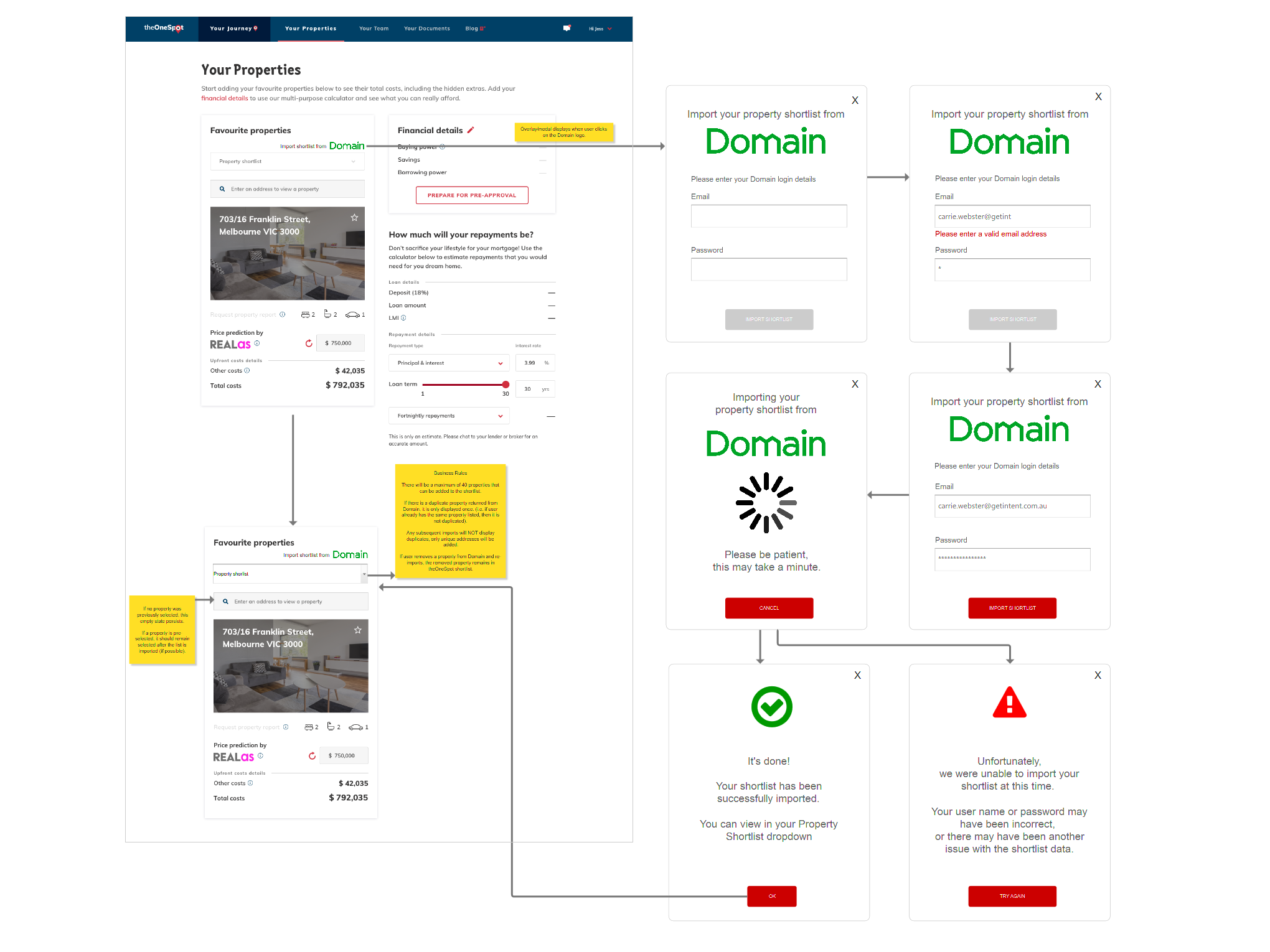Close the modal showing invalid email error

click(1098, 96)
